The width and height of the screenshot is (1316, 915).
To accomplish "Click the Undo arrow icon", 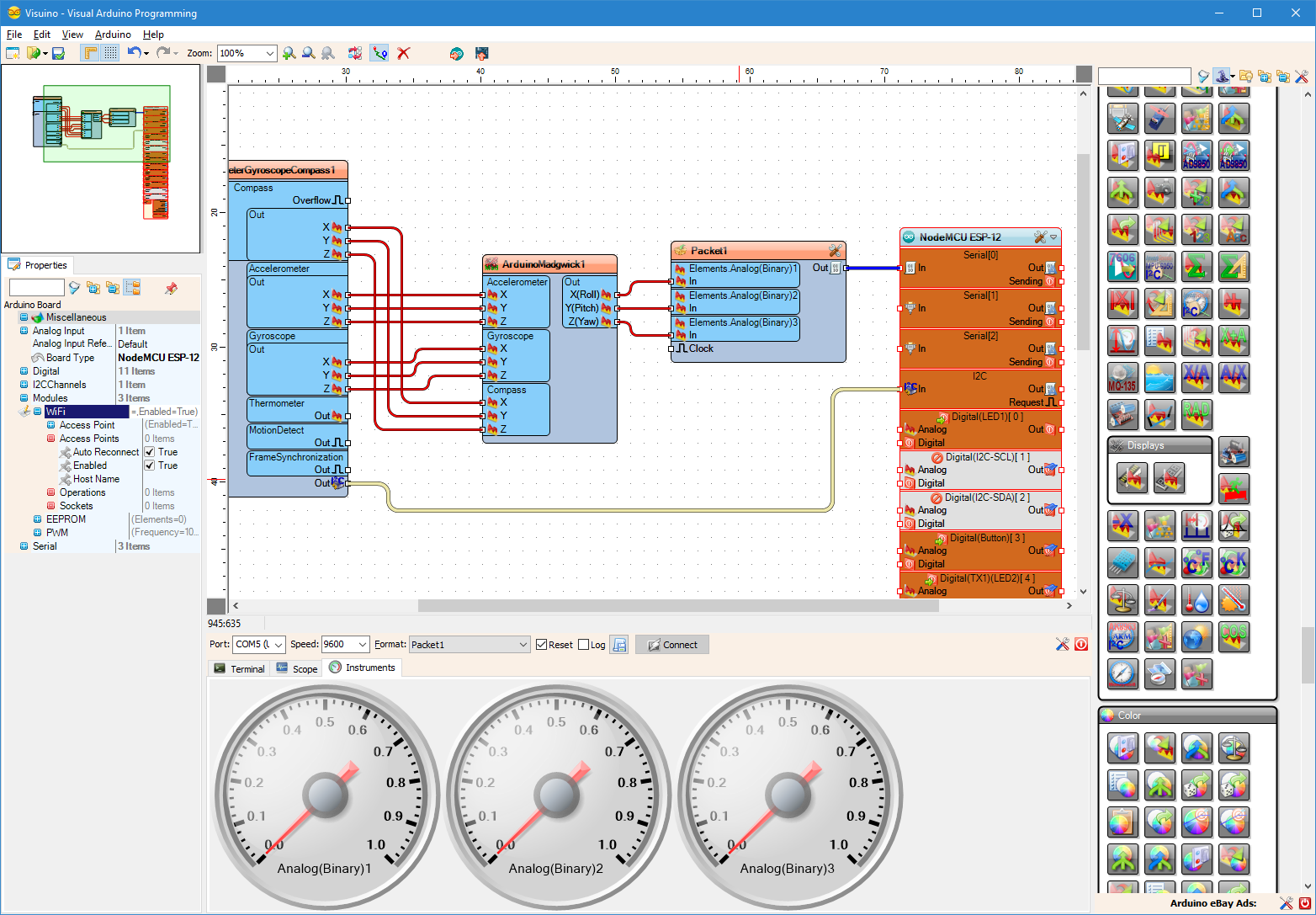I will [134, 53].
